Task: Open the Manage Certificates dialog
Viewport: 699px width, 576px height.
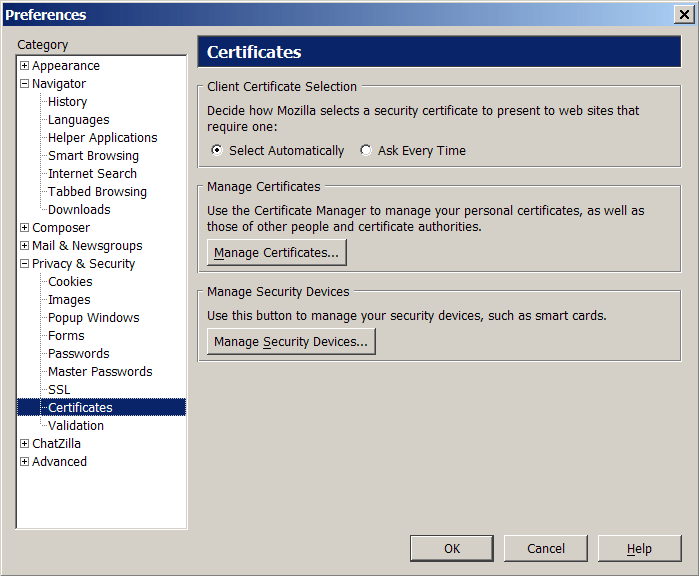Action: 276,252
